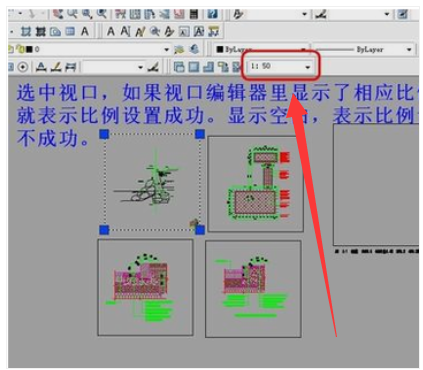Select the Single Line Text tool

point(125,31)
